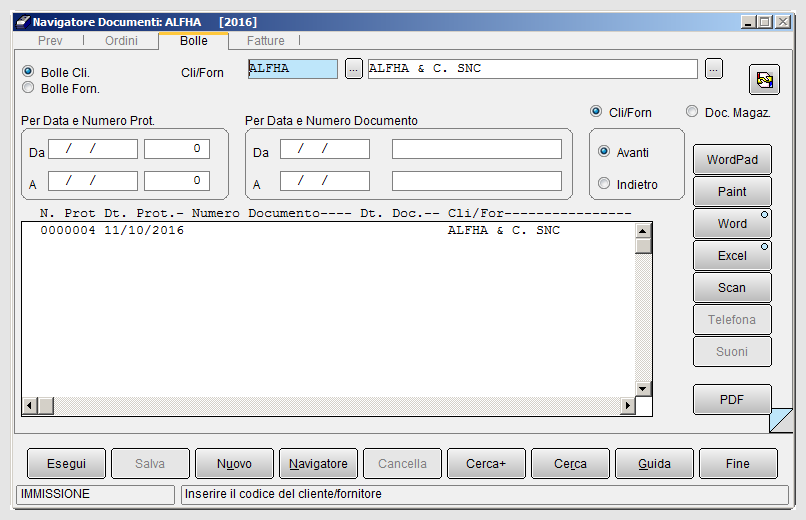Select the list row 0000004 11/10/2016

(328, 230)
